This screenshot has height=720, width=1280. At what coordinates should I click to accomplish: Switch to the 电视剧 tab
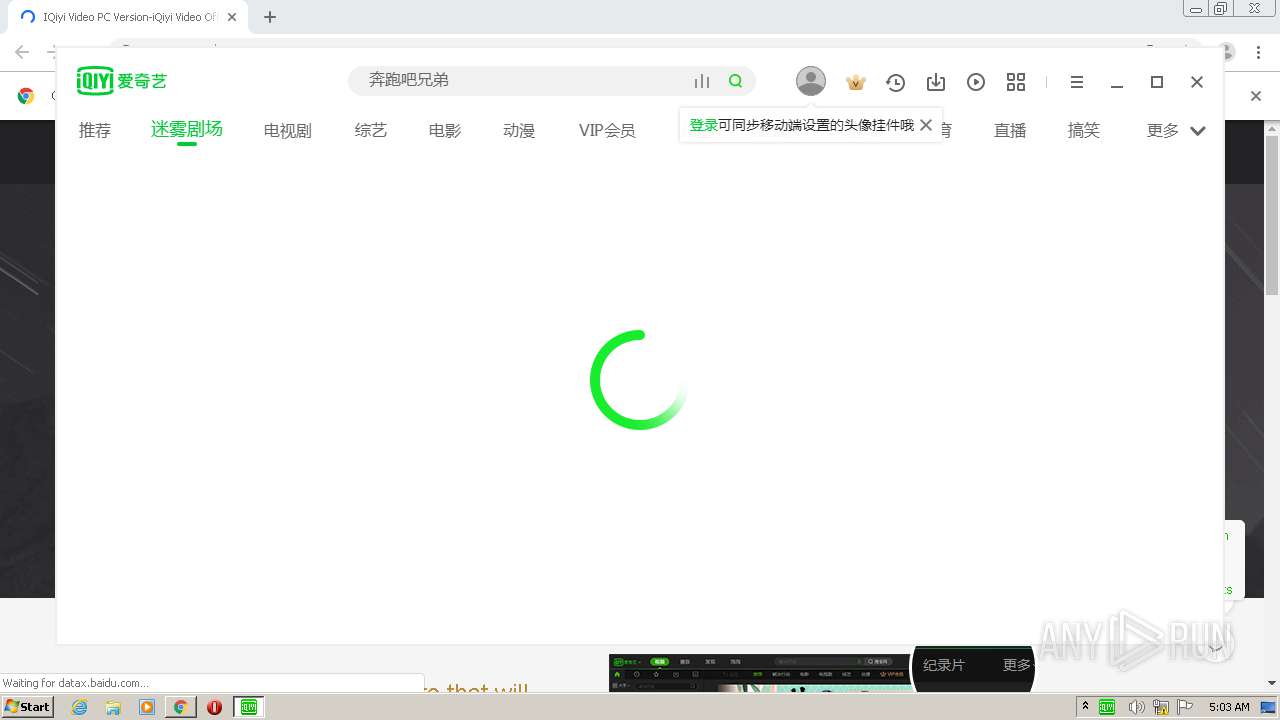click(x=288, y=130)
